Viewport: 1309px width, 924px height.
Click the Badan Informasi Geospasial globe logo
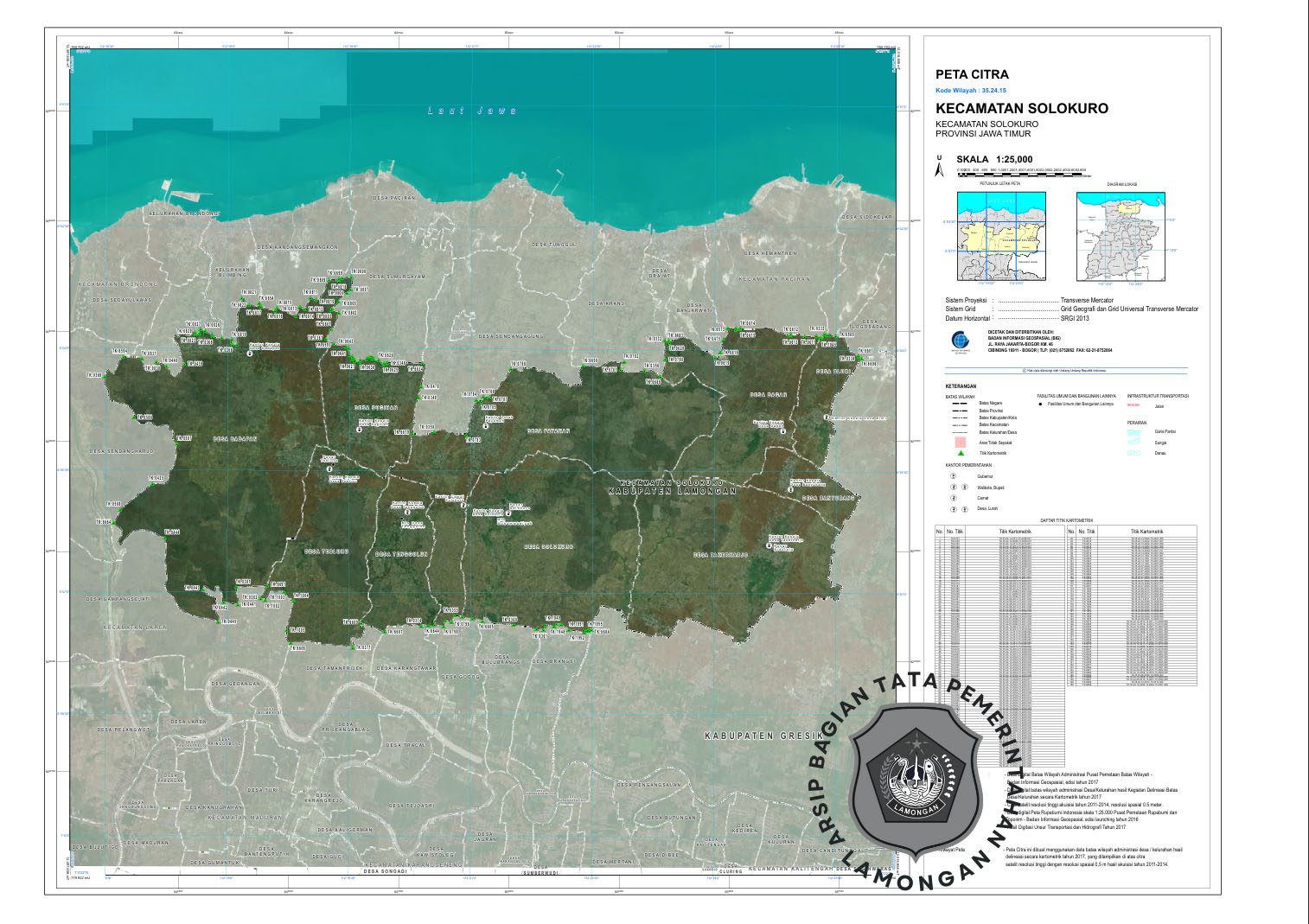point(959,341)
